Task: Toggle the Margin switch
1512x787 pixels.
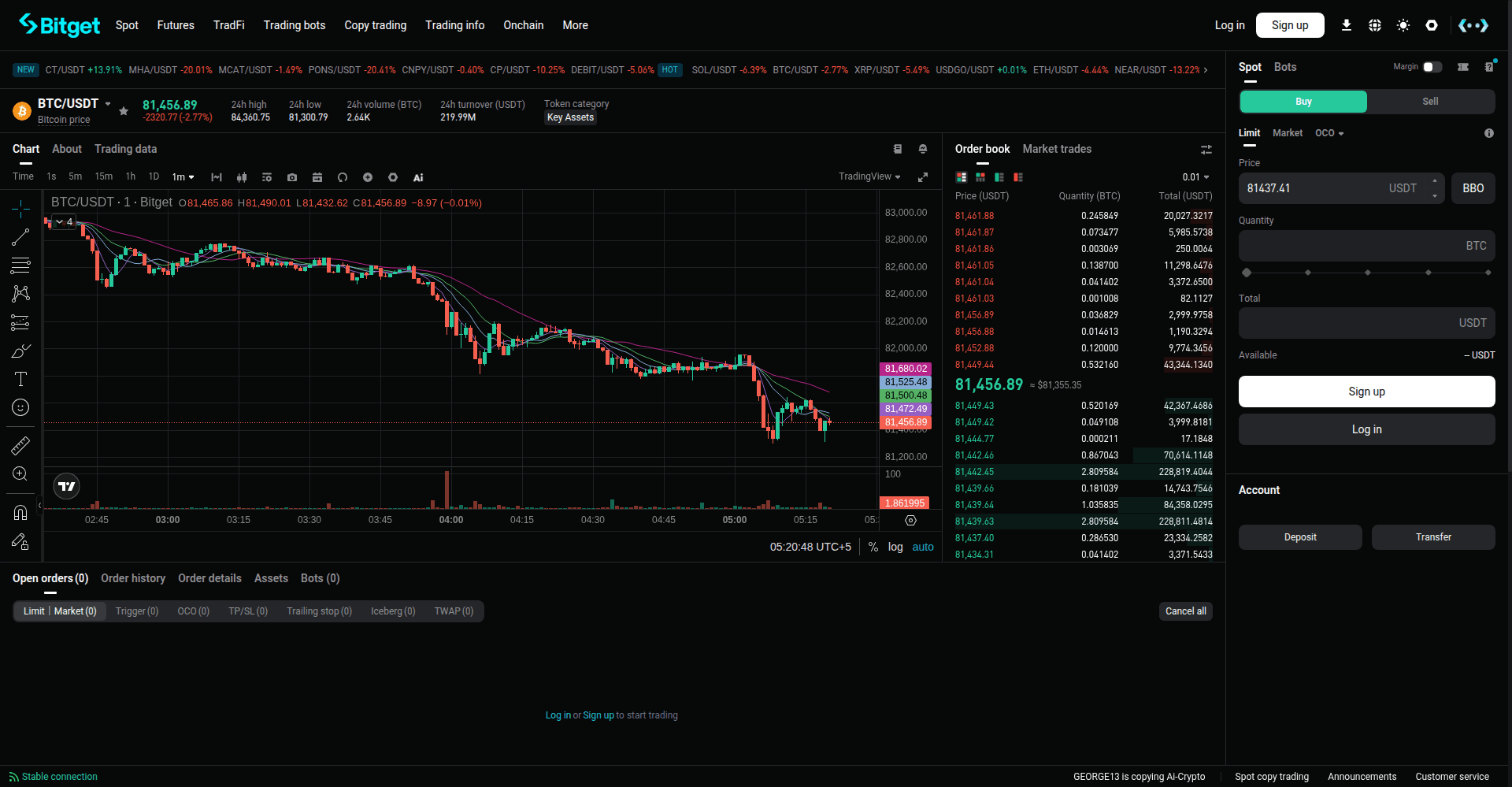Action: 1432,67
